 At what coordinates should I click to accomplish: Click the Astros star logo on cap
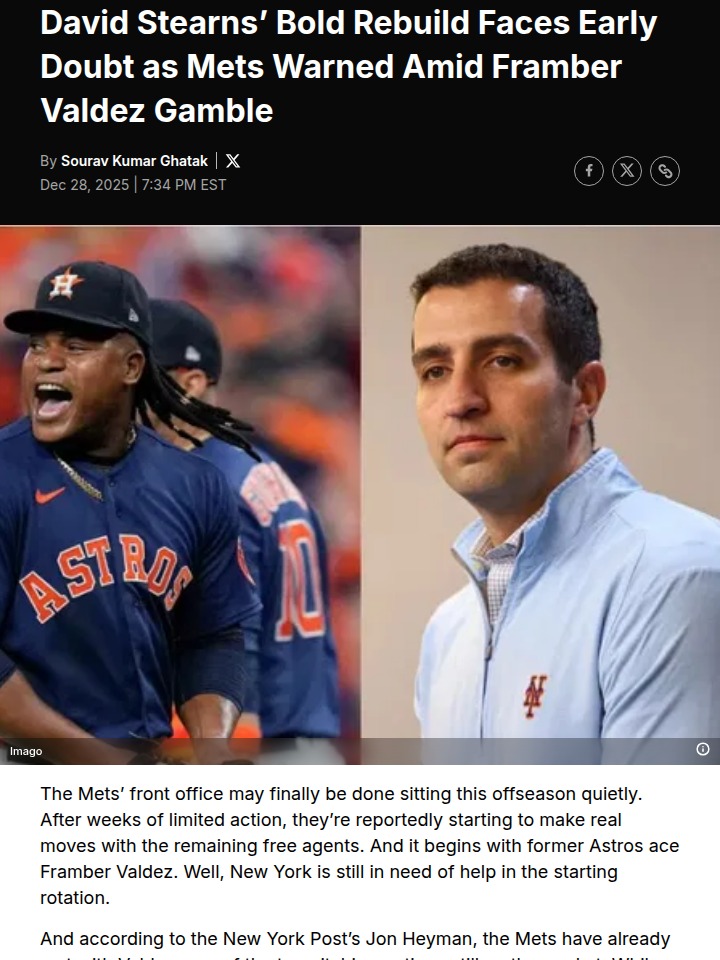pyautogui.click(x=66, y=283)
